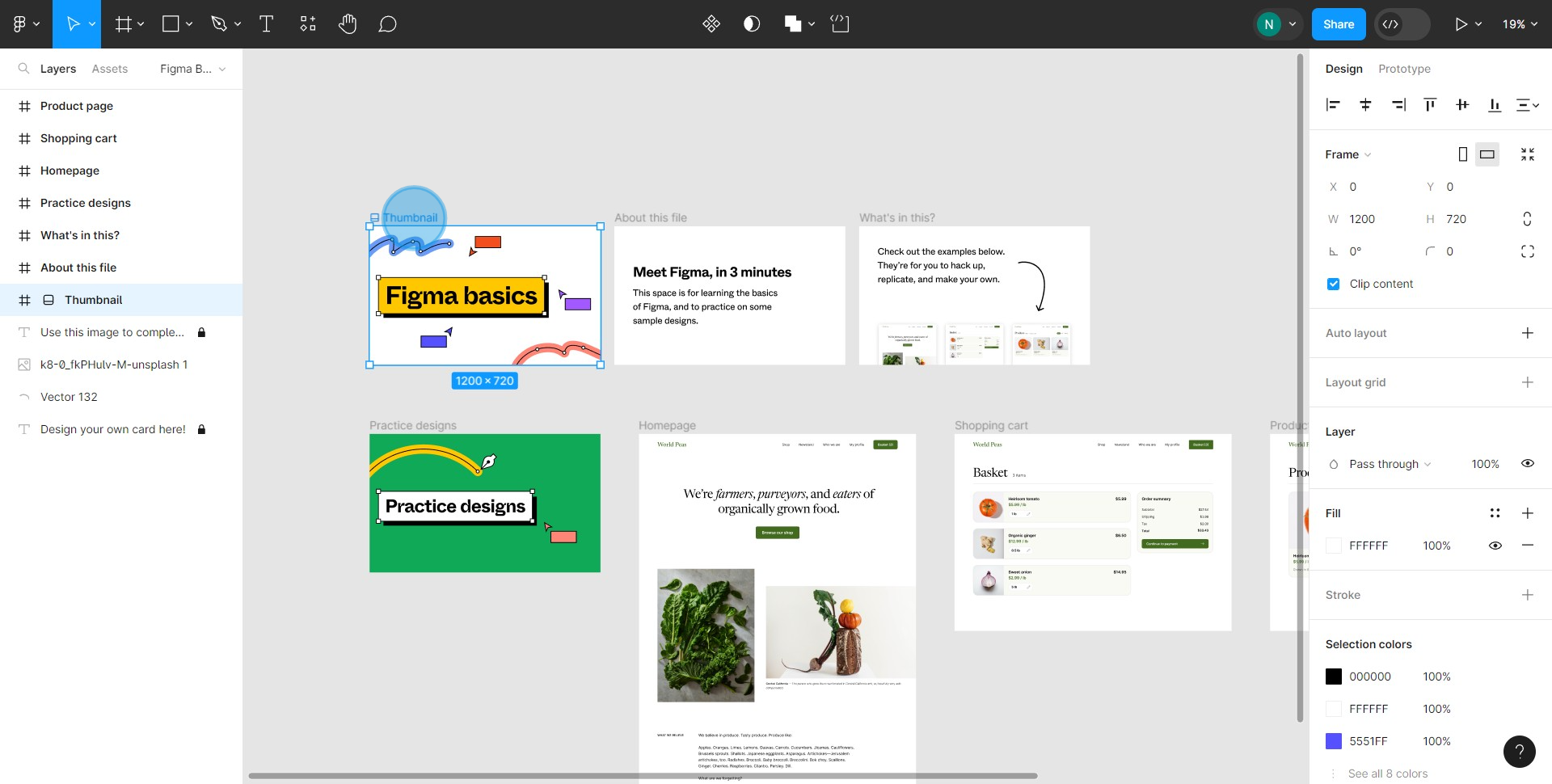Switch to the Prototype tab

coord(1404,69)
